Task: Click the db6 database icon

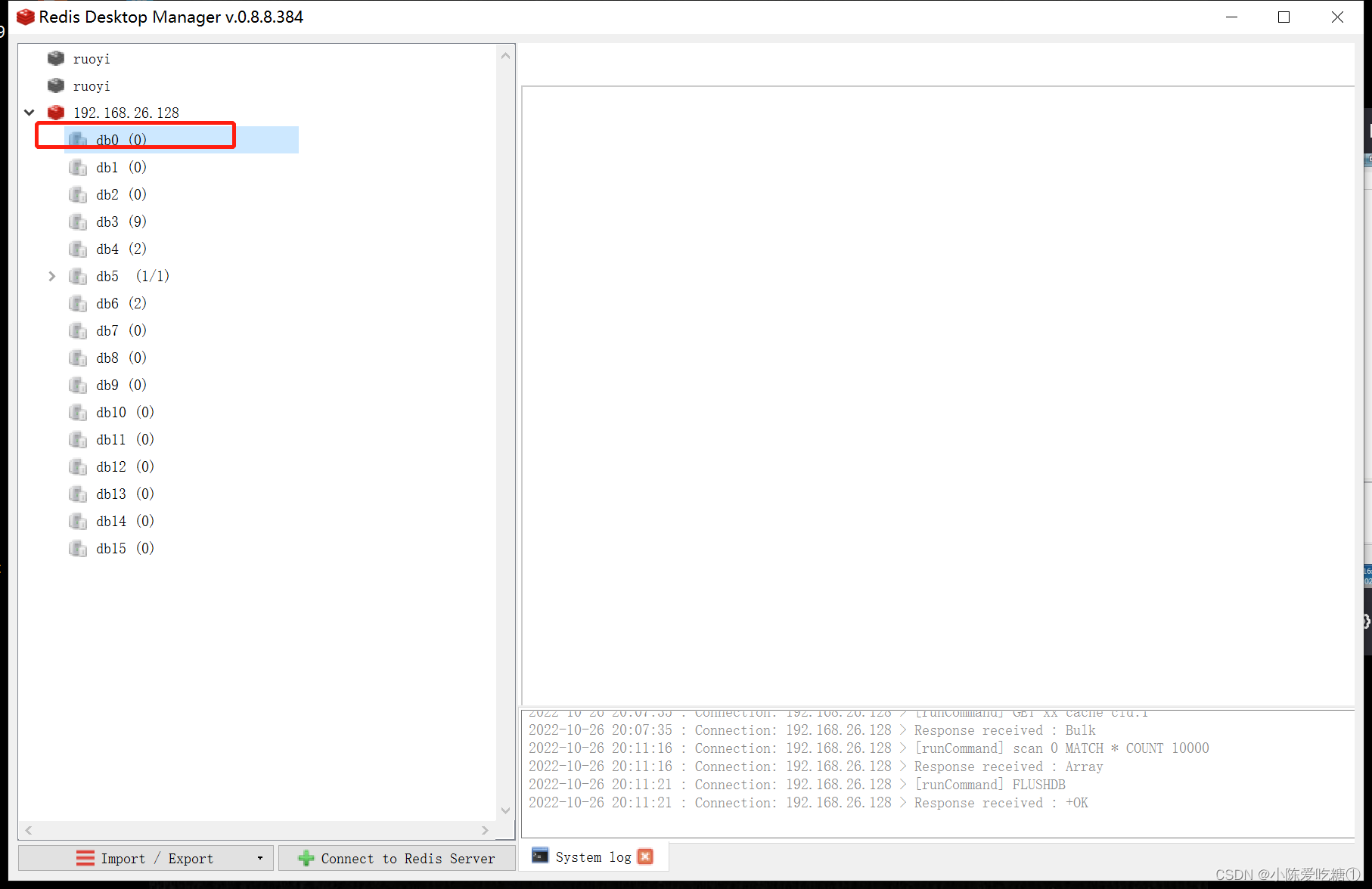Action: click(x=78, y=303)
